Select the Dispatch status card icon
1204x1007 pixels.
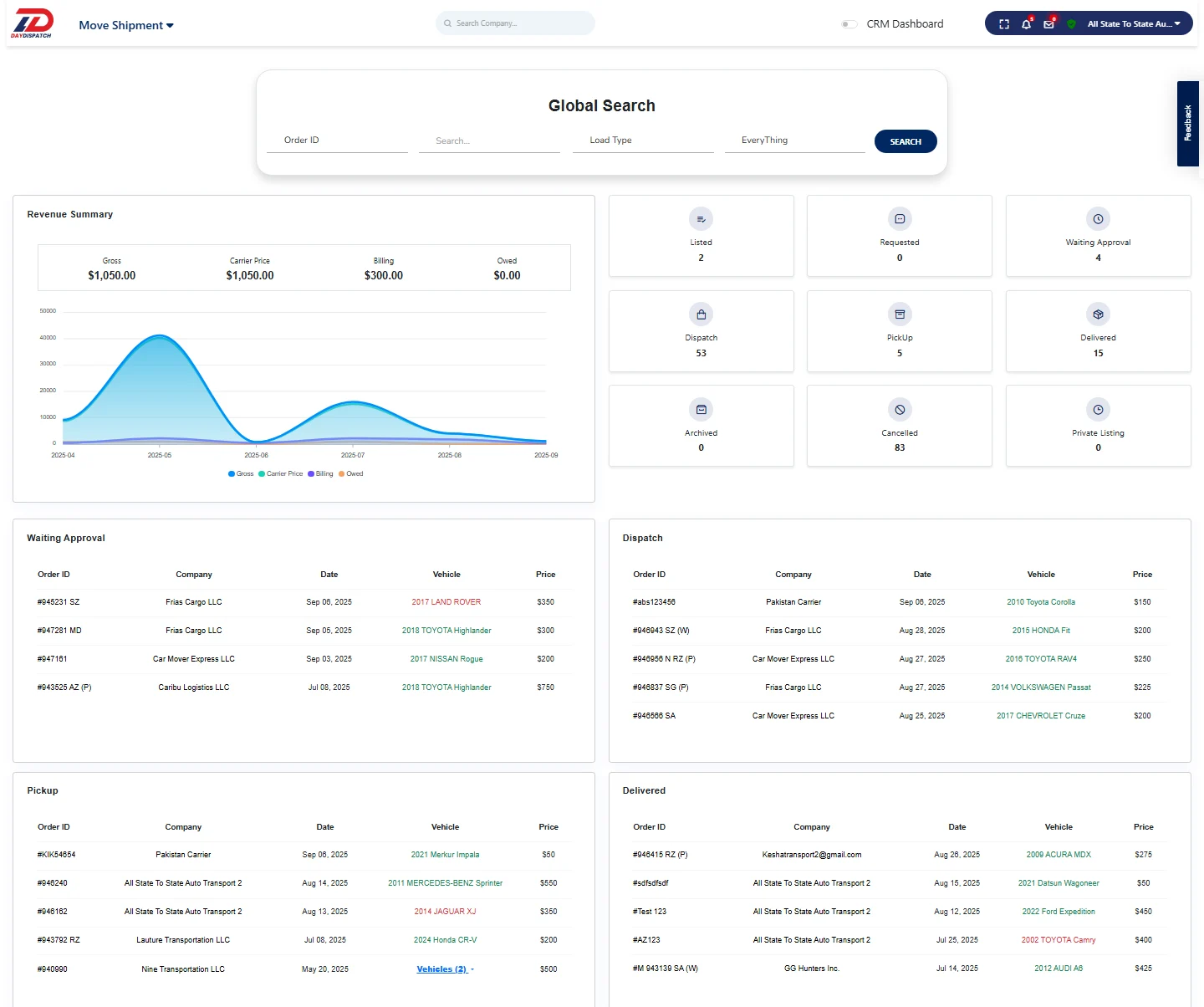click(x=701, y=314)
